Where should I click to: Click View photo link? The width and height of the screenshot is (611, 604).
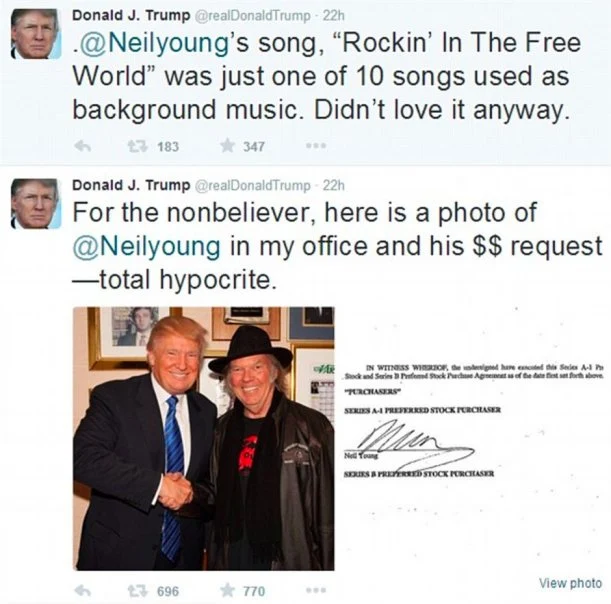[570, 583]
